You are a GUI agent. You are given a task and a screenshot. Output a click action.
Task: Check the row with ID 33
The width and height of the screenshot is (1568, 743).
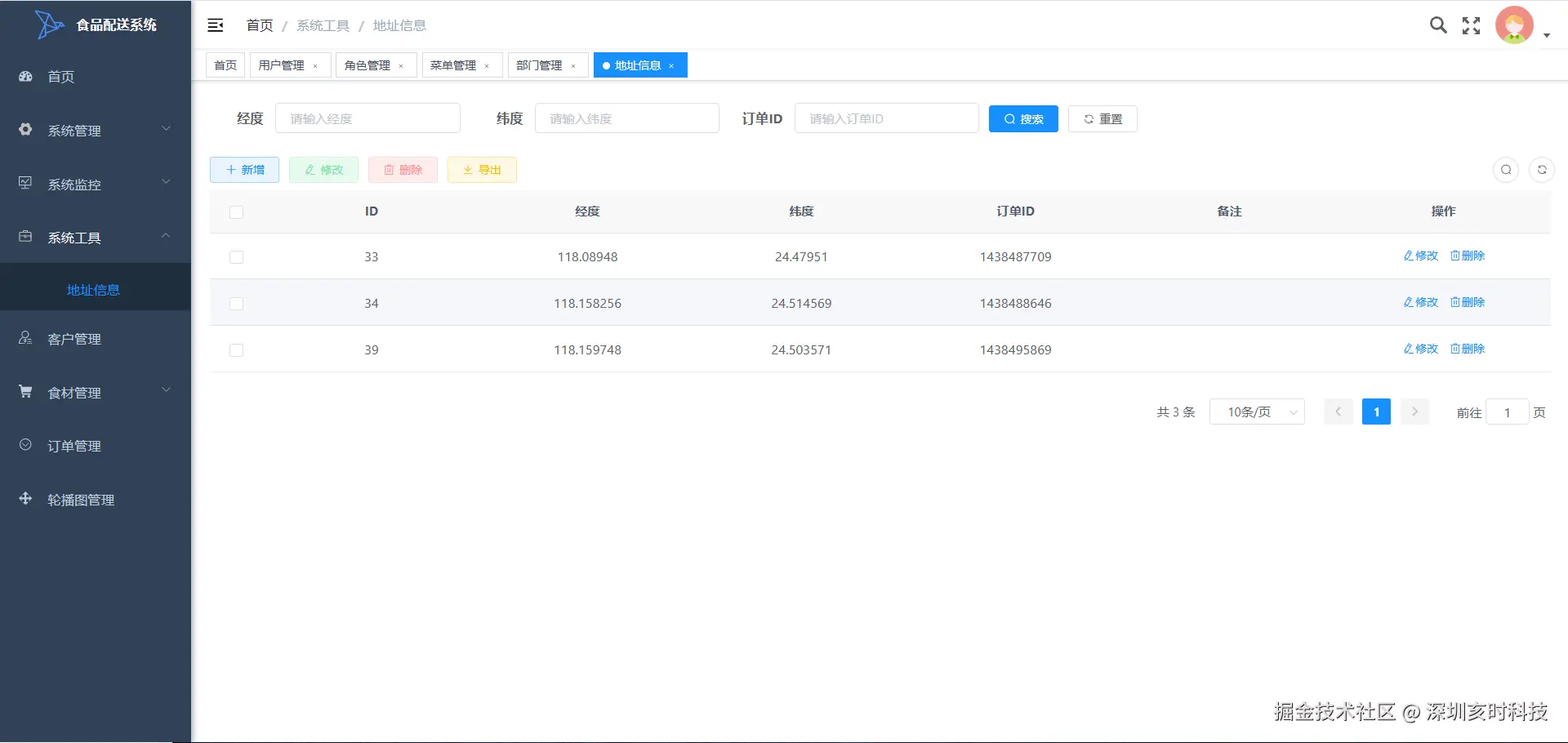[x=237, y=257]
